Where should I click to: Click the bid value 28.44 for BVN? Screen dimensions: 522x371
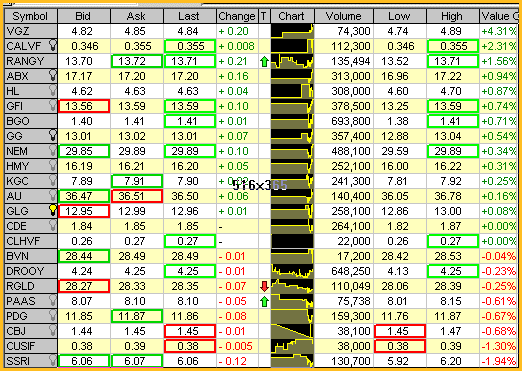click(84, 256)
